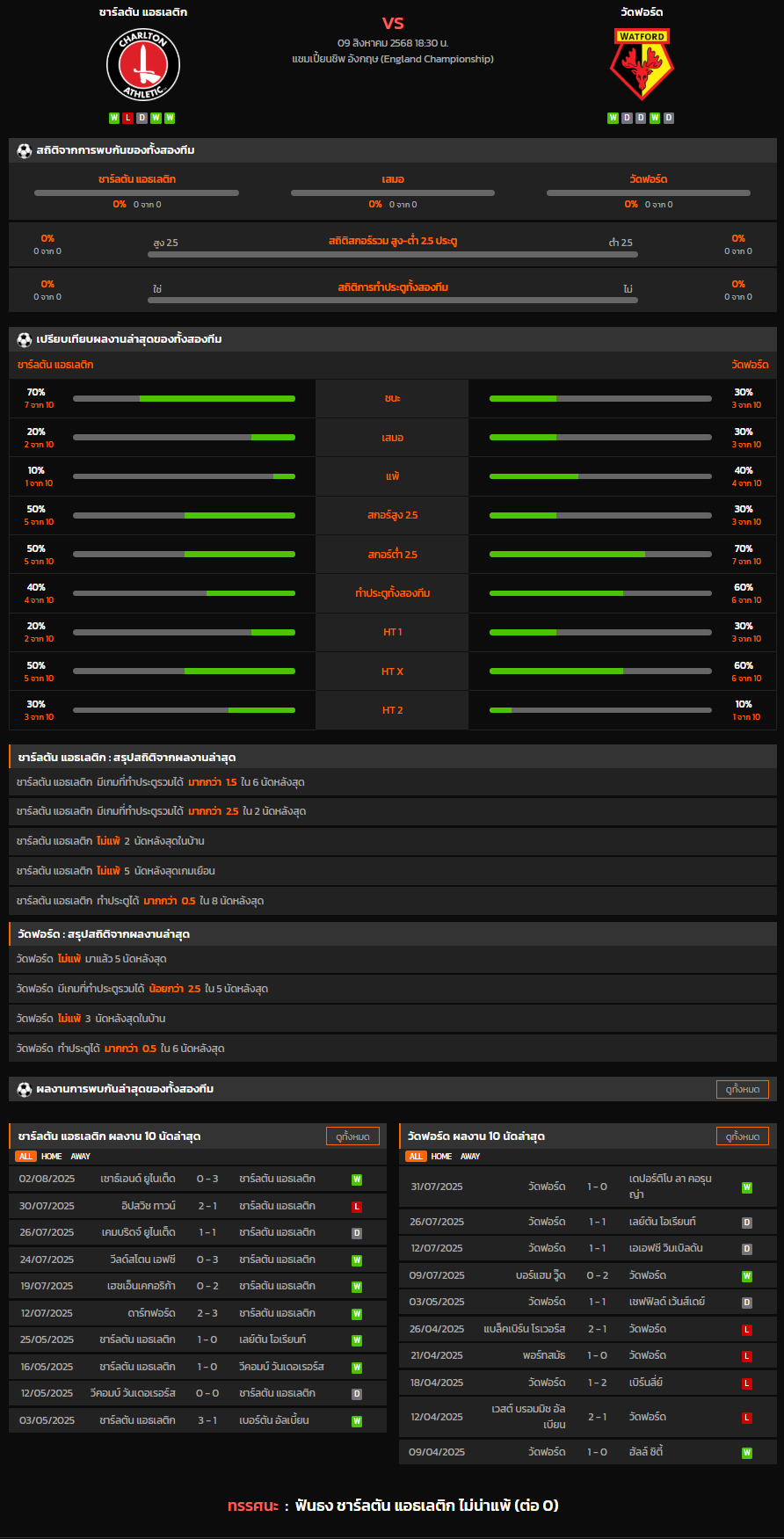Click Charlton's 70% win progress bar
784x1539 pixels.
pos(184,399)
